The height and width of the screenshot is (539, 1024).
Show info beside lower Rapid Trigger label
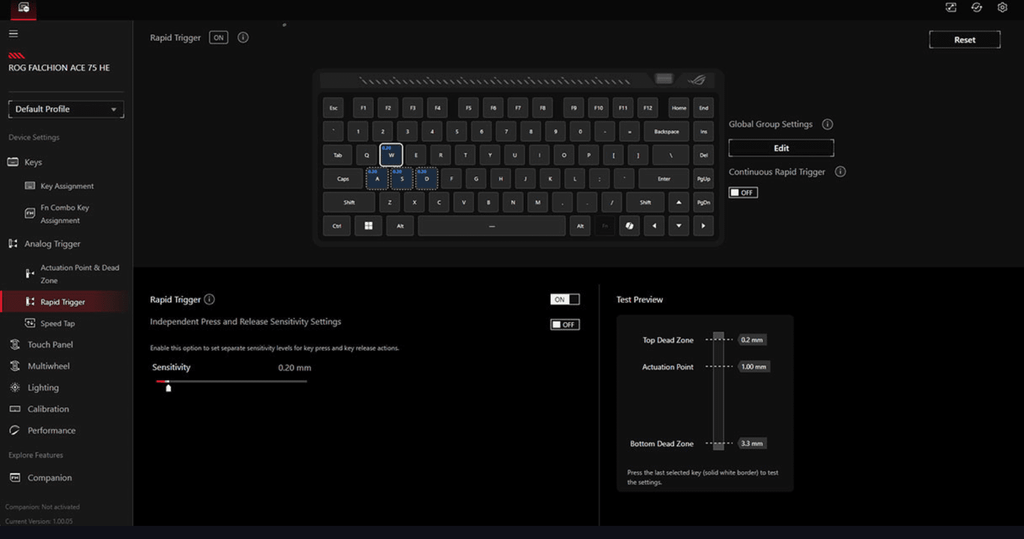click(x=210, y=299)
